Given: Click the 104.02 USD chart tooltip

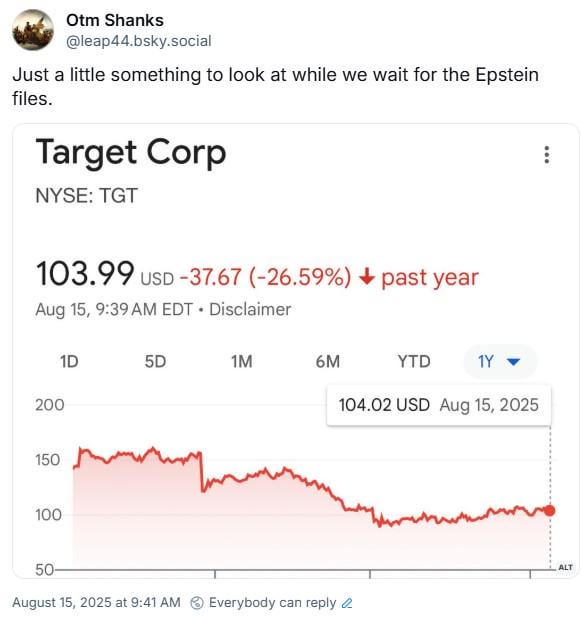Looking at the screenshot, I should [x=439, y=405].
